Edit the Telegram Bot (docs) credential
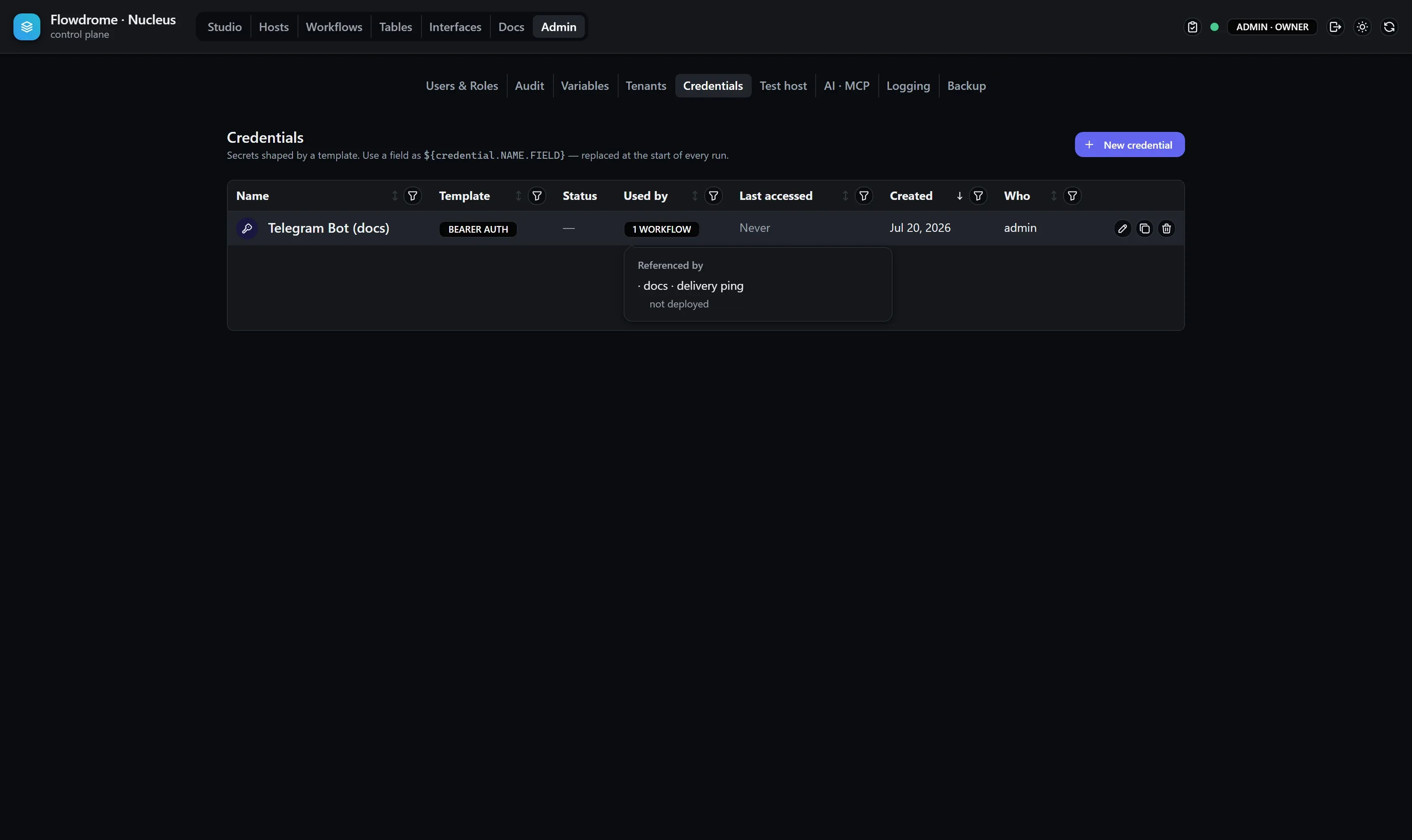The height and width of the screenshot is (840, 1412). (x=1122, y=228)
